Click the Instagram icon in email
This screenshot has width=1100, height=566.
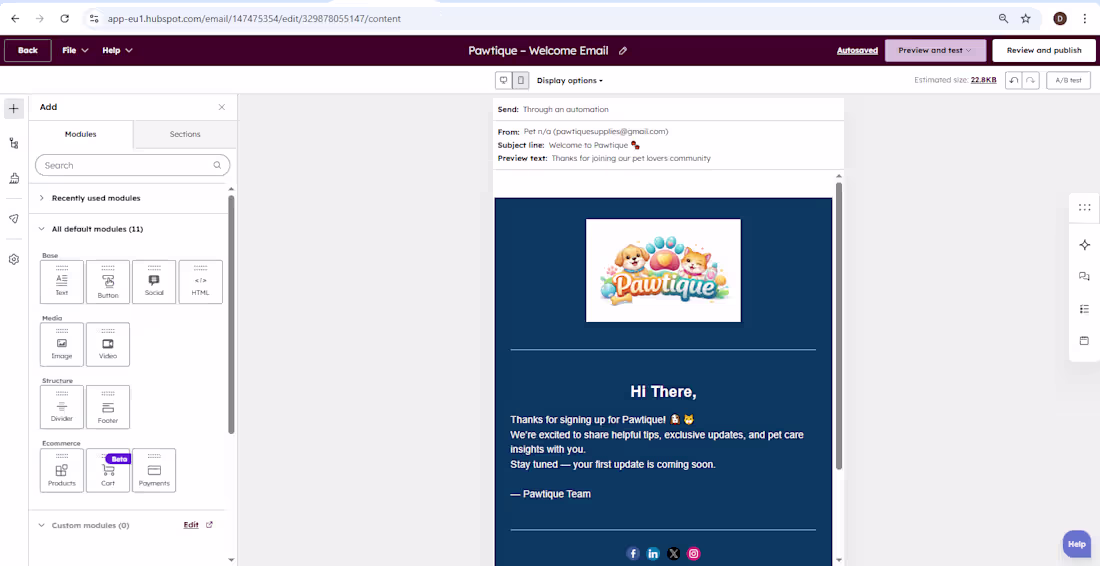click(694, 554)
